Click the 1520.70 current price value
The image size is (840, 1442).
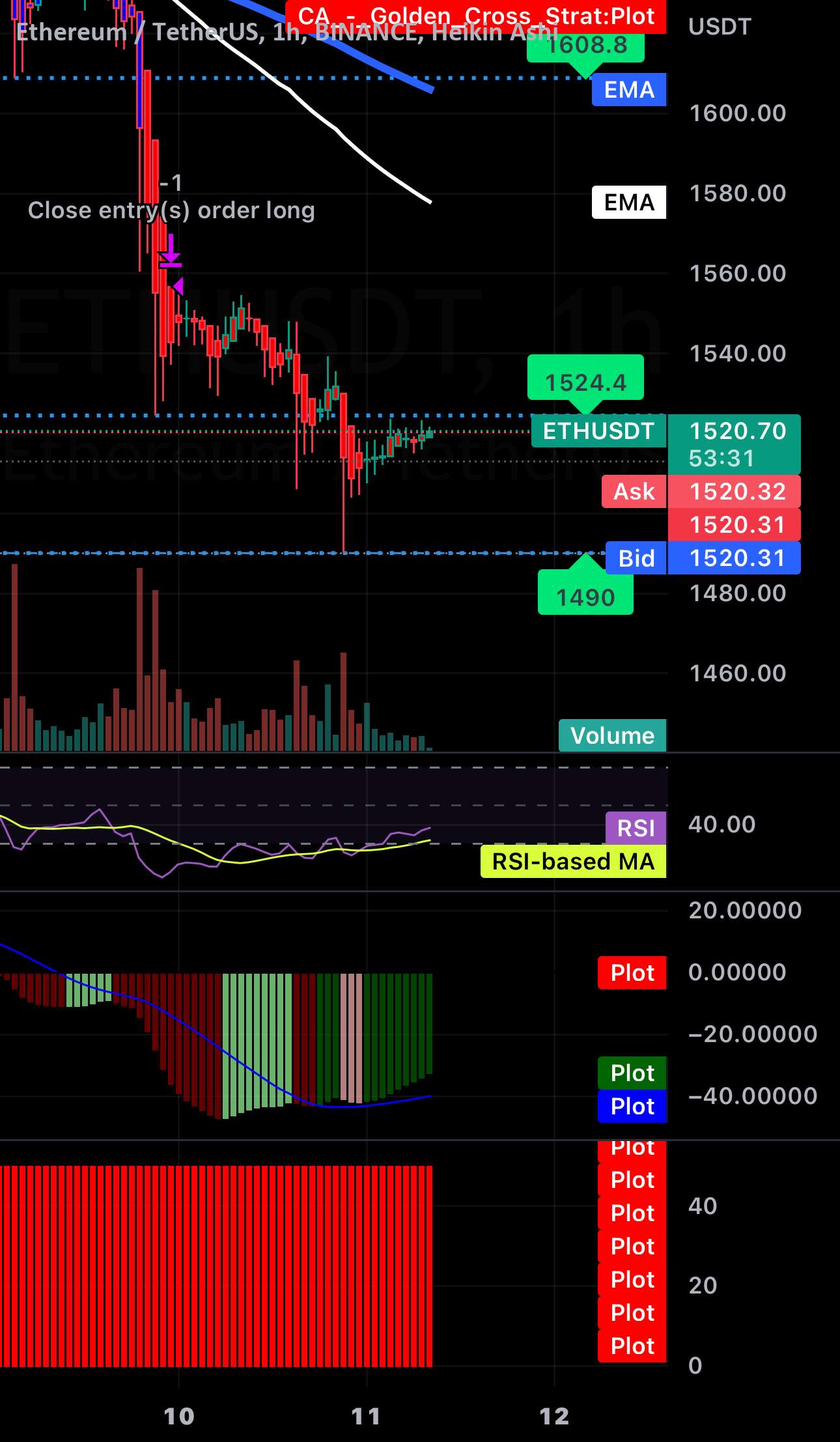(x=738, y=431)
